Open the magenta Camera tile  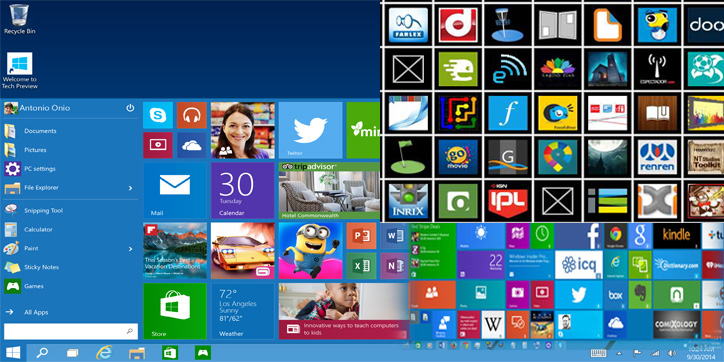[x=517, y=295]
